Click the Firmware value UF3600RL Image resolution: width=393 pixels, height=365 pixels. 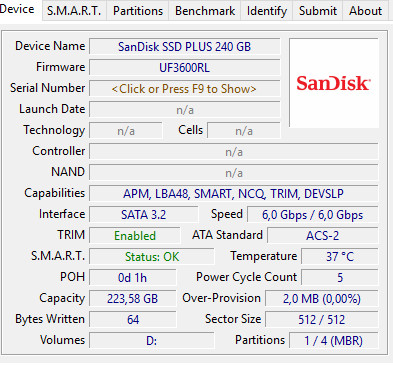[x=185, y=68]
